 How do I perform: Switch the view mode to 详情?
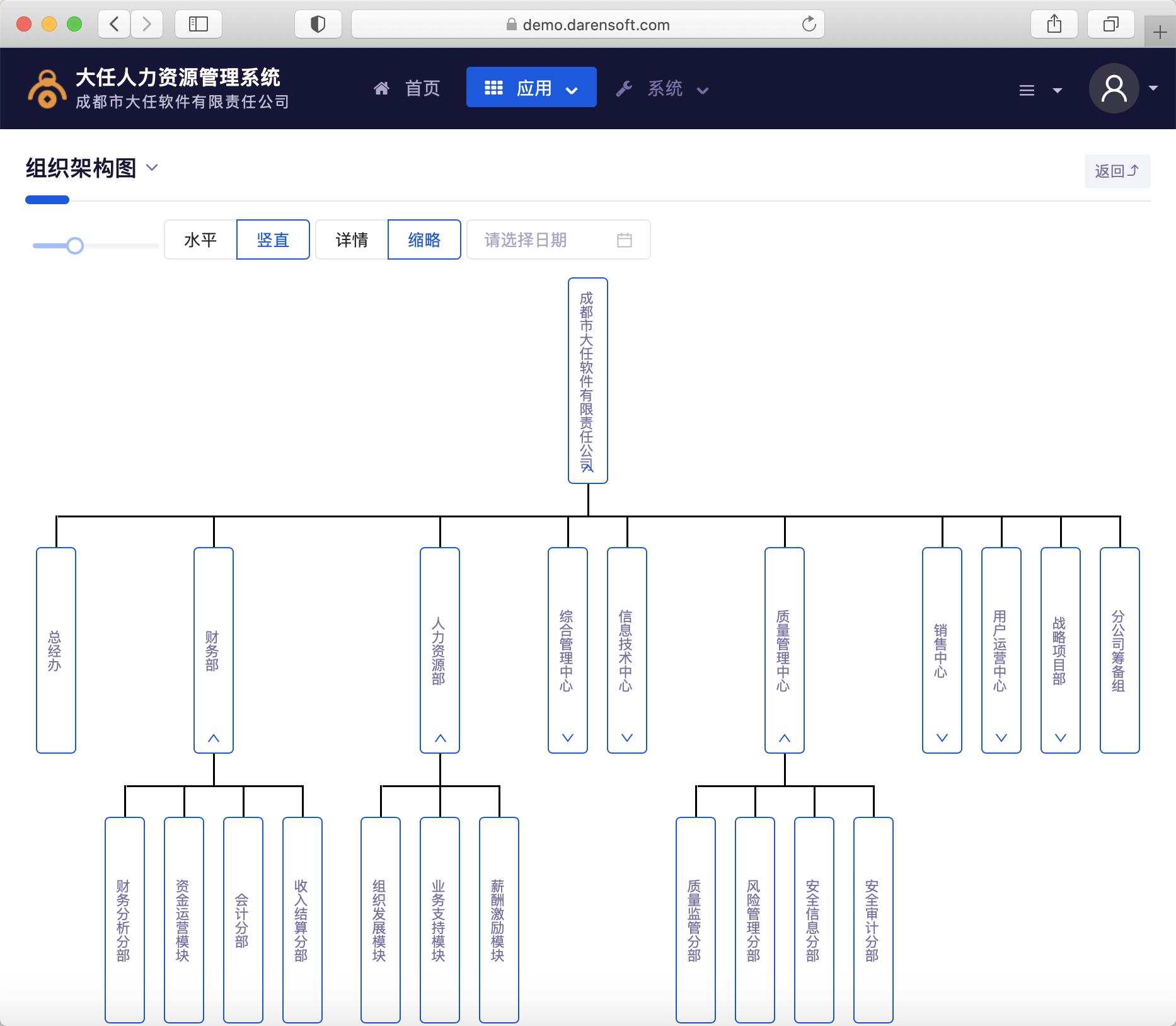click(351, 239)
